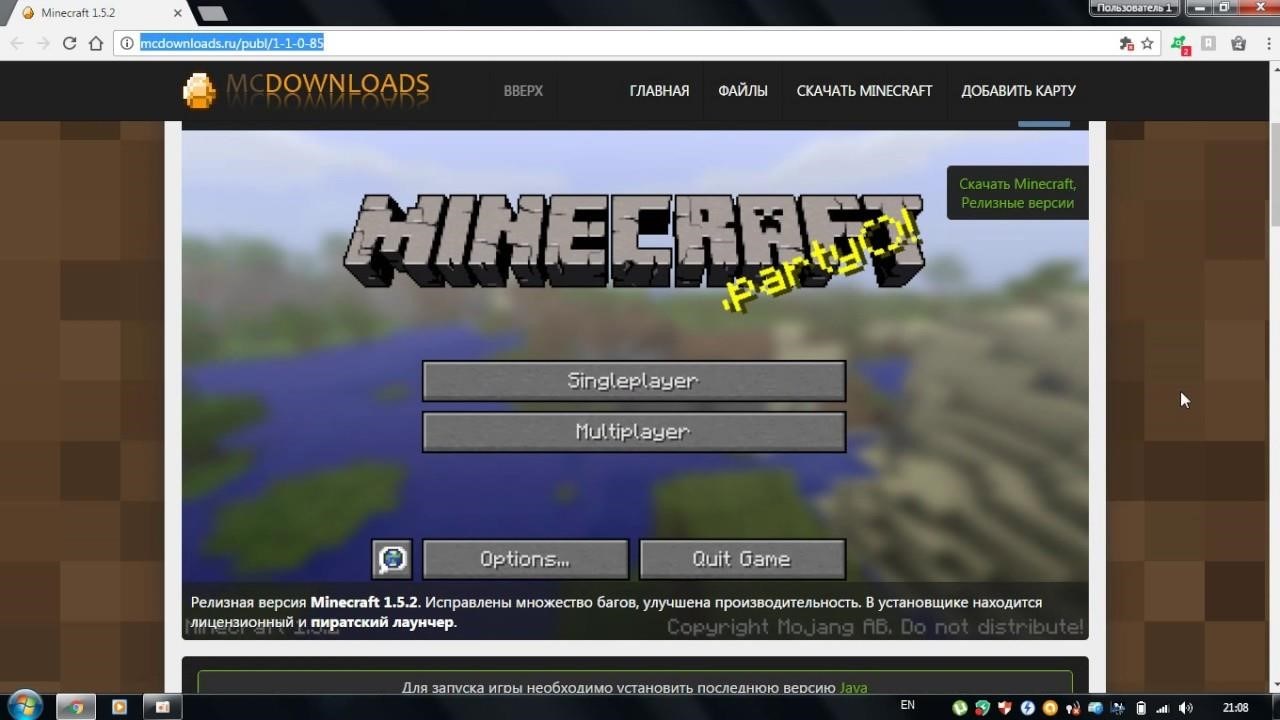Click the recorder app icon in taskbar
The height and width of the screenshot is (720, 1280).
162,706
